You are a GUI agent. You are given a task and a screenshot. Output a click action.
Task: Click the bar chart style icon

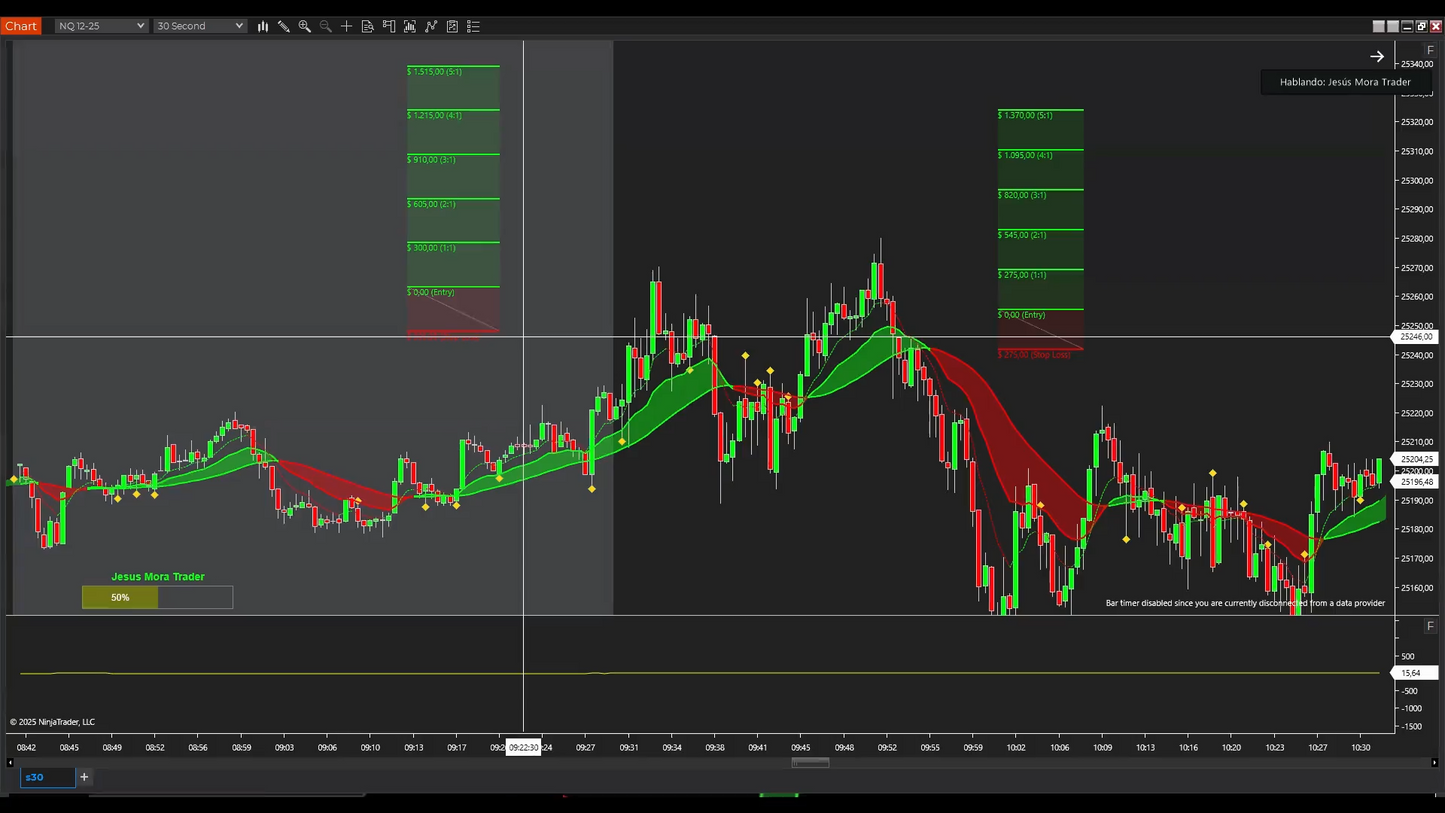(263, 26)
